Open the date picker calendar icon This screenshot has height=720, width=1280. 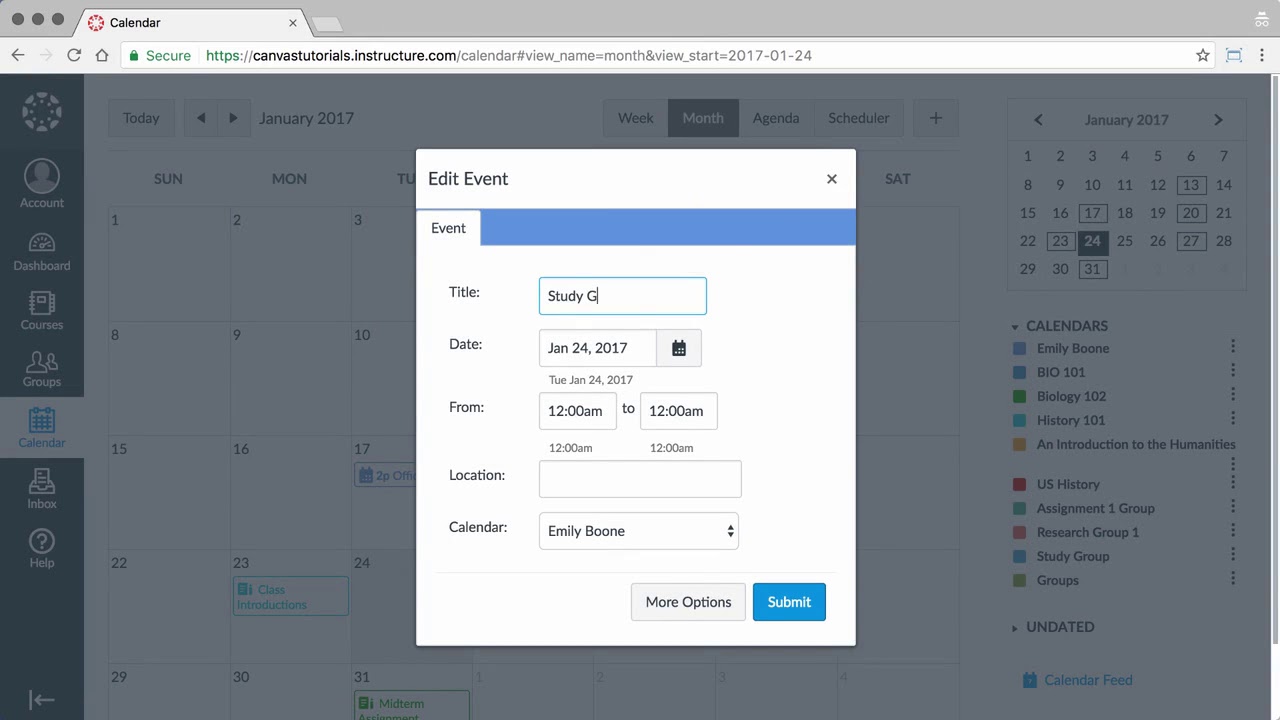[x=679, y=348]
